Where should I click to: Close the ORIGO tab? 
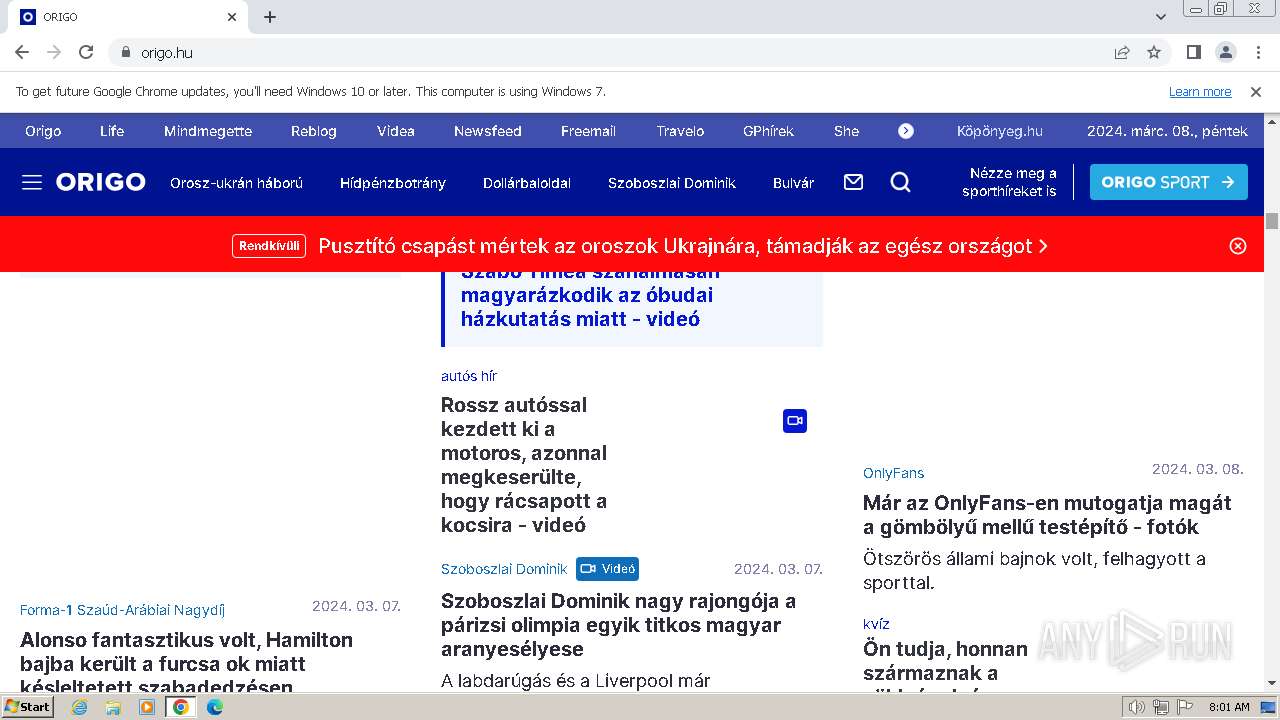click(x=233, y=17)
